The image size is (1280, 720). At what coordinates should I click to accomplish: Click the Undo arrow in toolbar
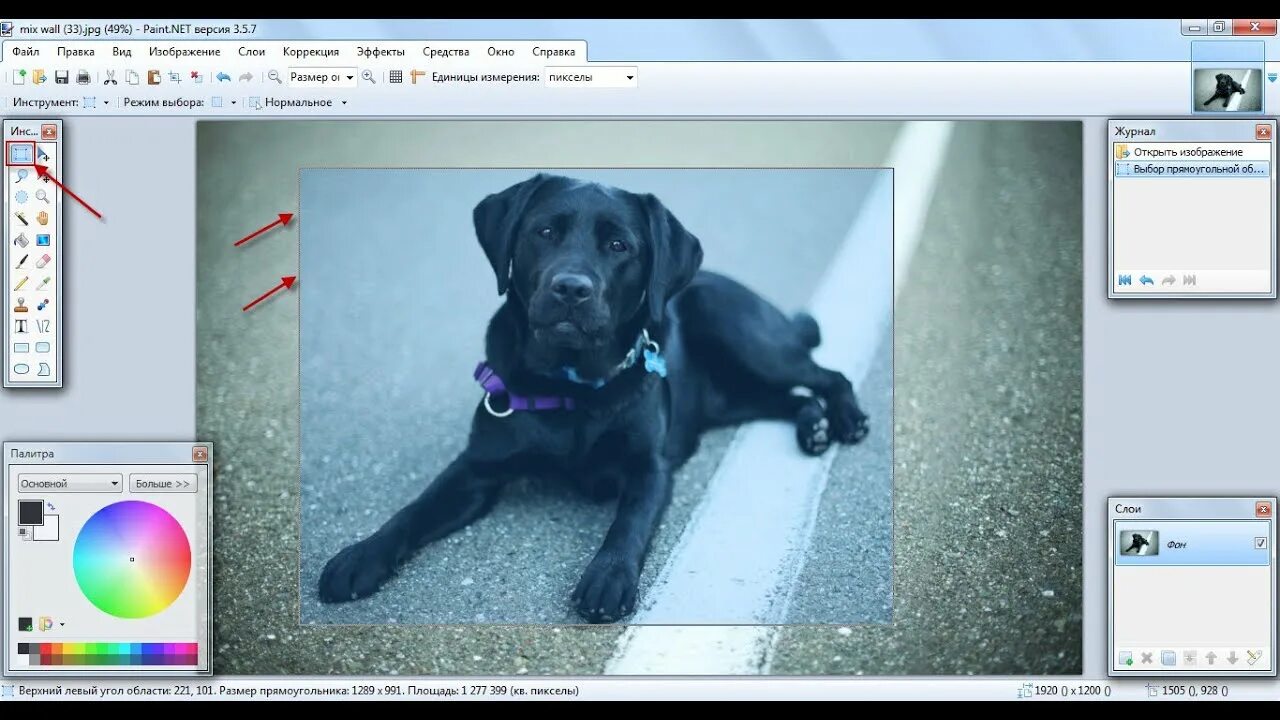coord(223,77)
